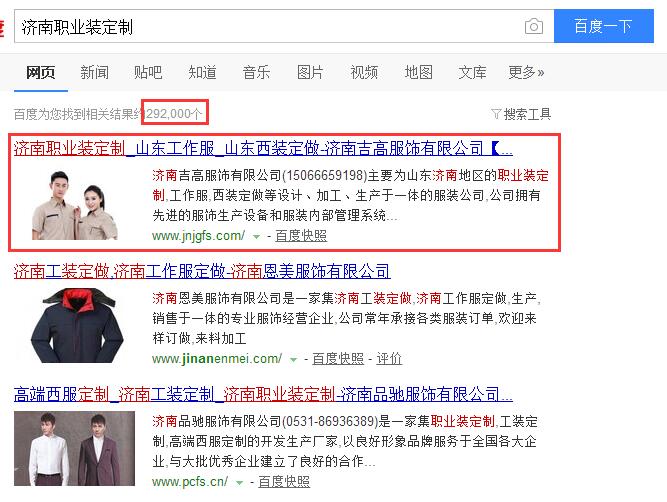Viewport: 667px width, 502px height.
Task: Open the workwear couple thumbnail image
Action: tap(75, 205)
